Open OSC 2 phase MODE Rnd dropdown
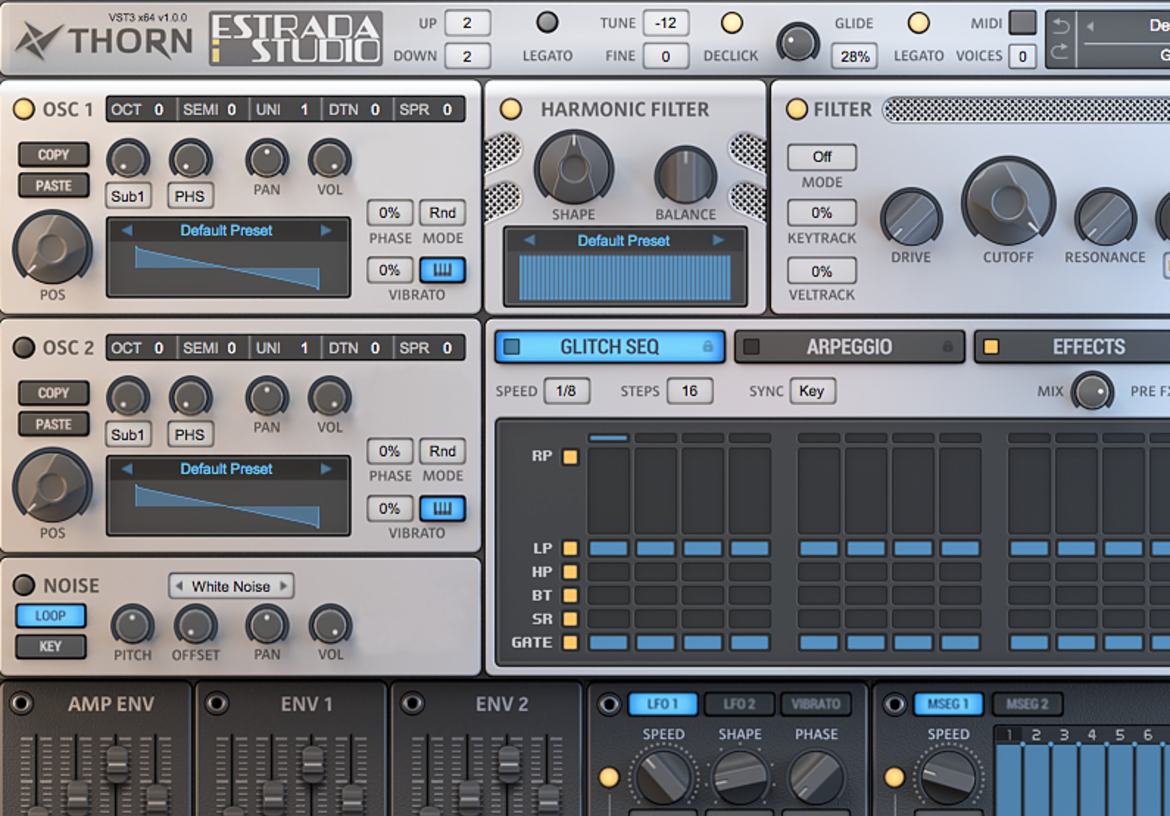 [442, 451]
